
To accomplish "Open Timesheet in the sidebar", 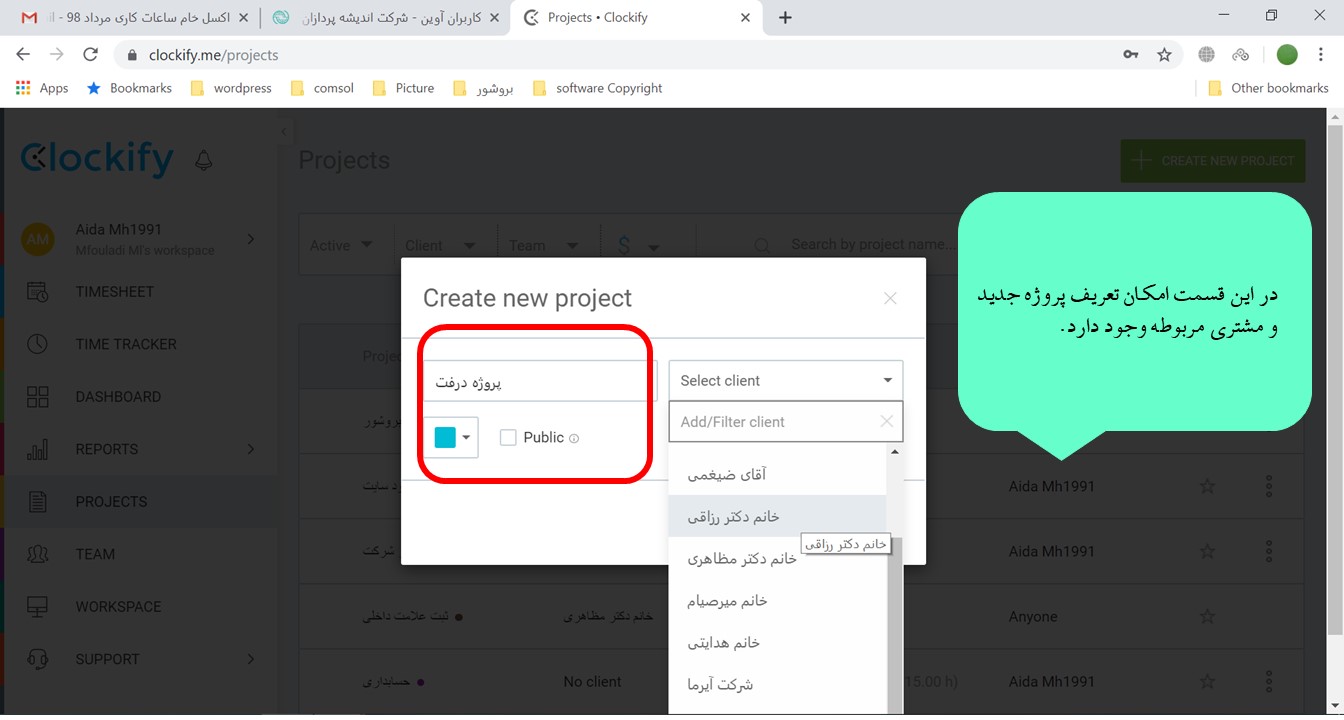I will 115,292.
